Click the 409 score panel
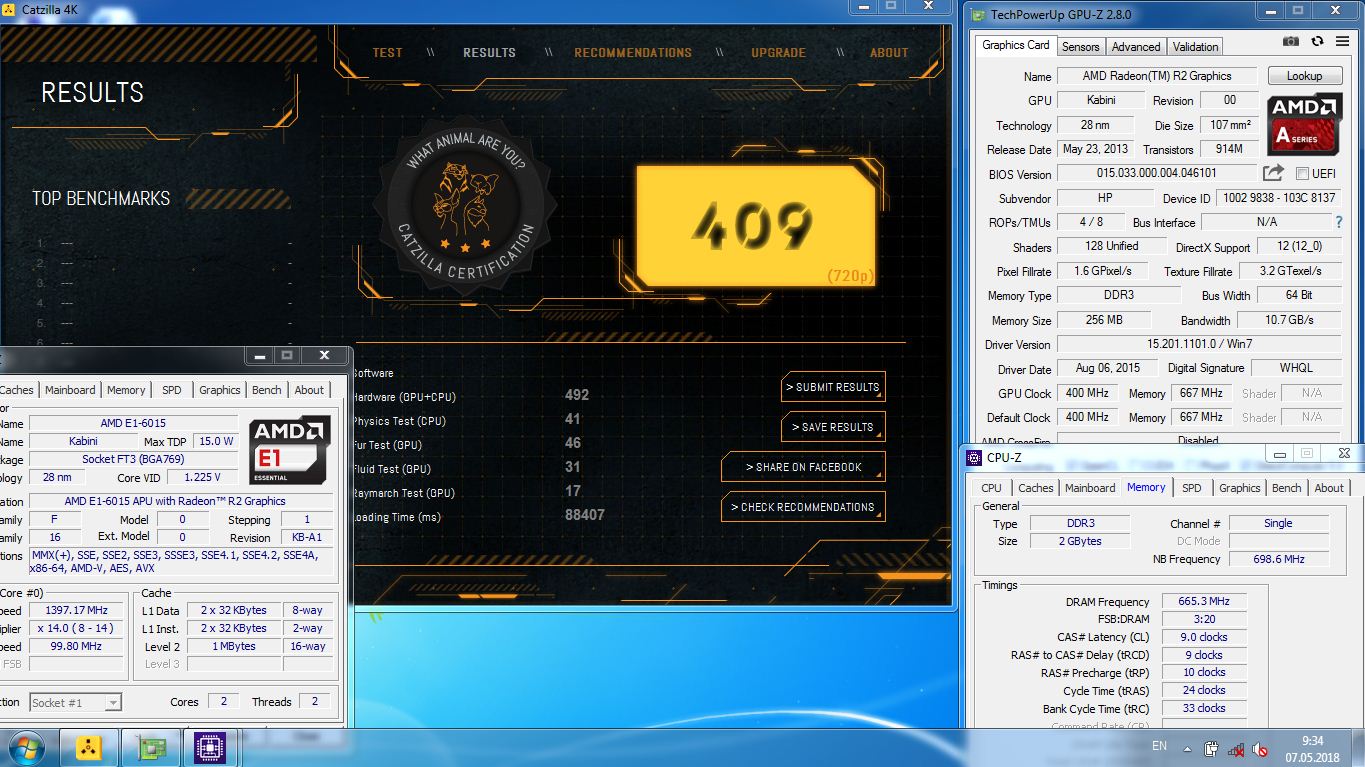The image size is (1365, 767). 756,225
